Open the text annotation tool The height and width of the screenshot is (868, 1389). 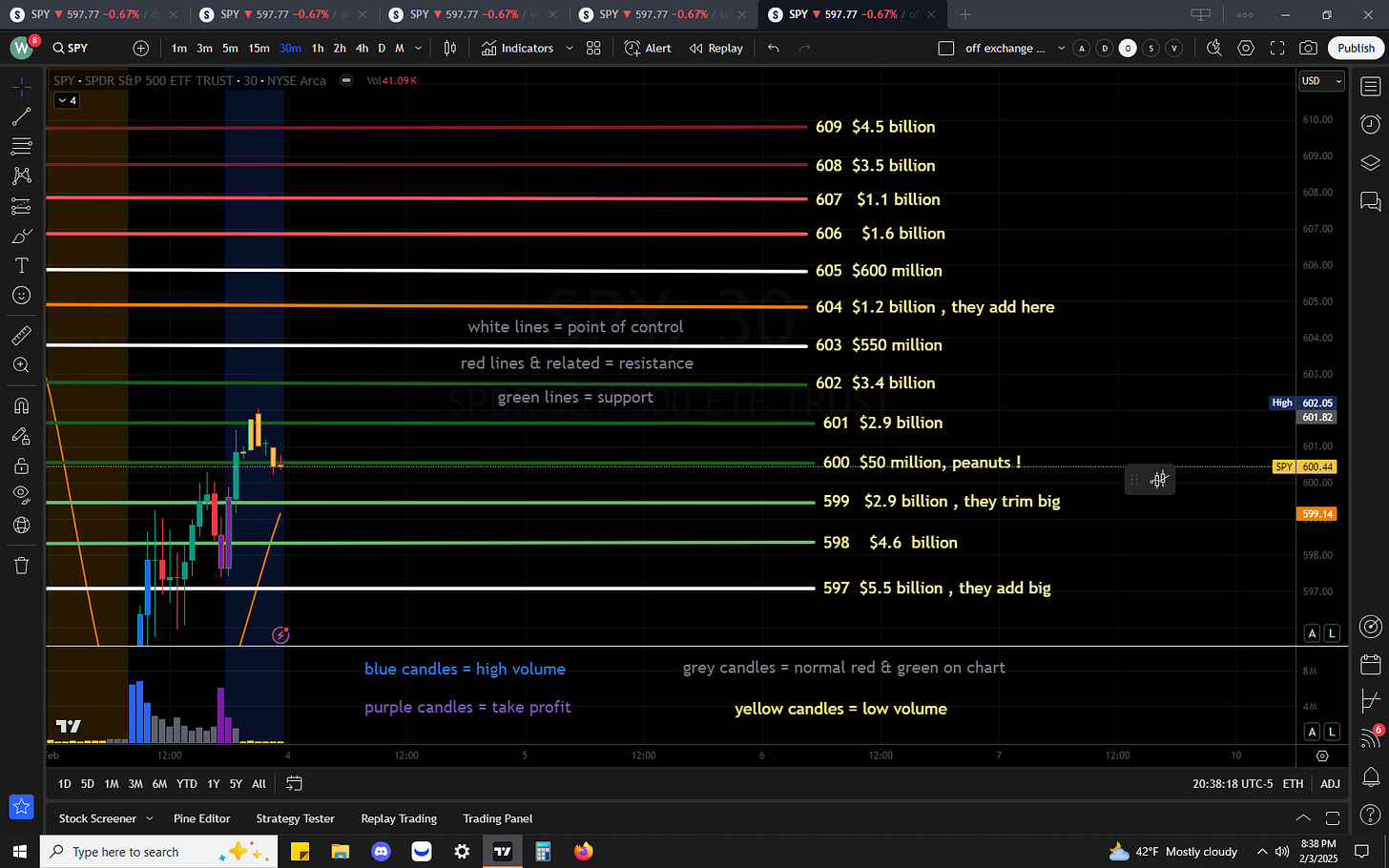click(21, 265)
